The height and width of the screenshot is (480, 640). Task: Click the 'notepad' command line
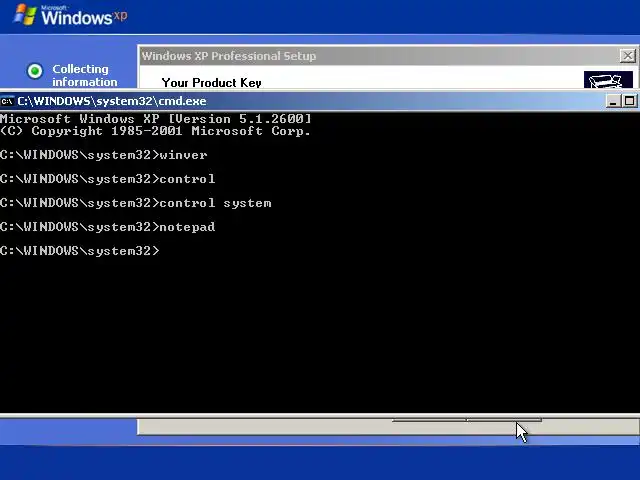pos(108,227)
